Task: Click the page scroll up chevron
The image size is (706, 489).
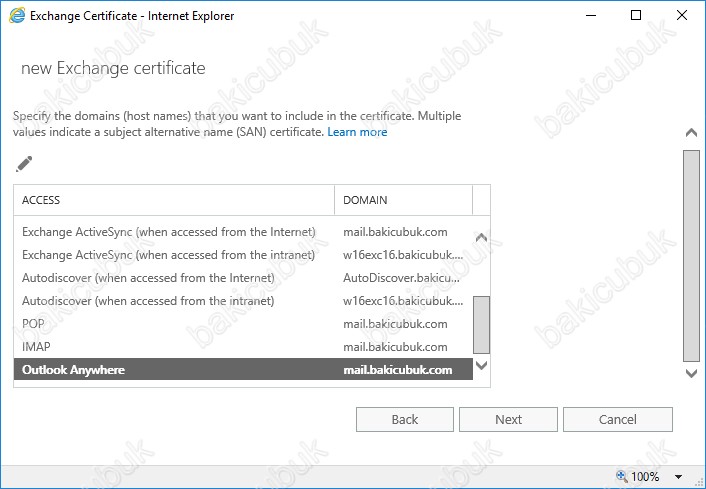Action: (691, 133)
